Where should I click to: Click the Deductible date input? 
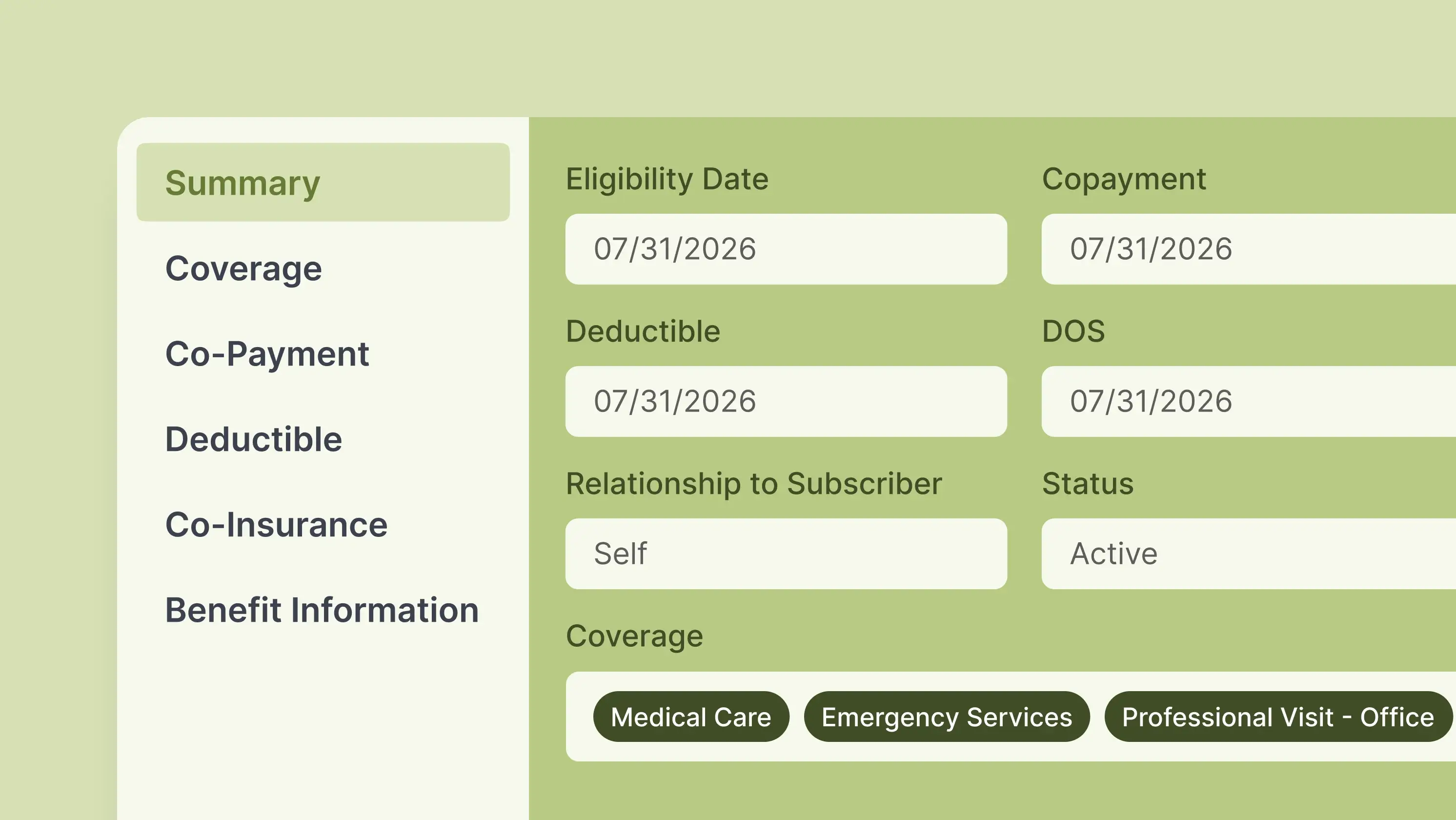point(786,402)
